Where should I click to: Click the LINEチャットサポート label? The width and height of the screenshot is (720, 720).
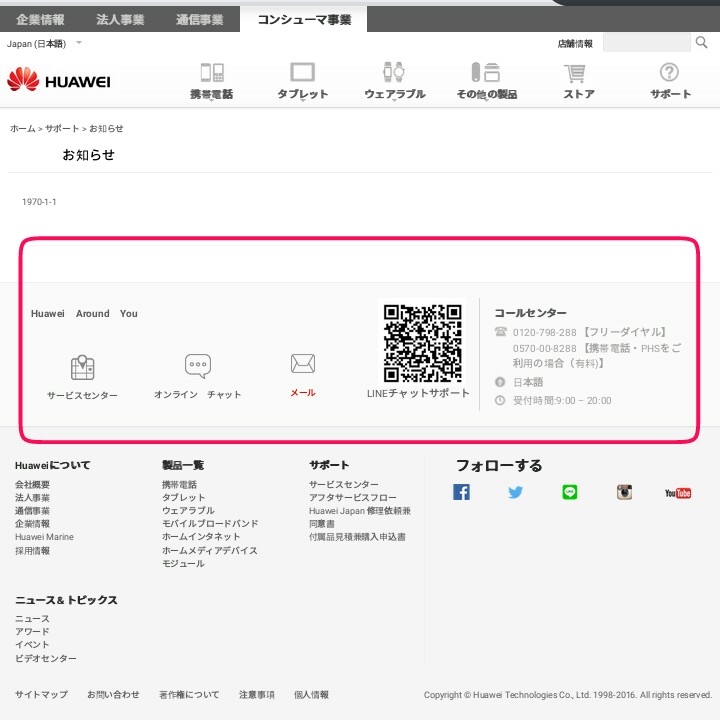point(418,394)
